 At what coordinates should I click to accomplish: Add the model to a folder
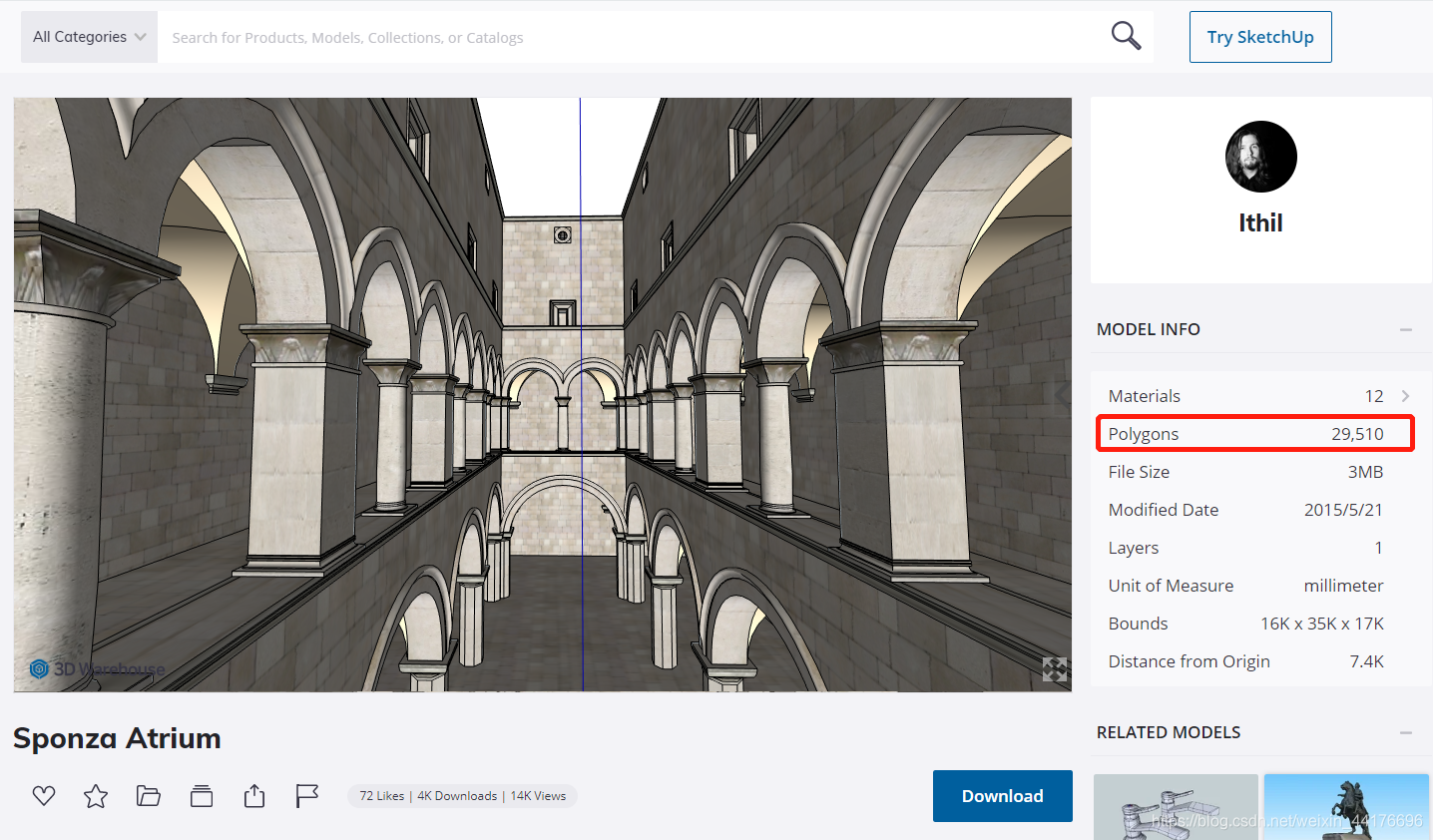(149, 795)
